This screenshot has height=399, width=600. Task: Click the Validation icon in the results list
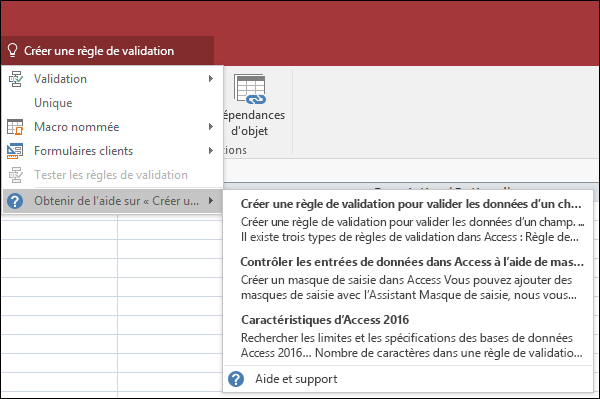[x=16, y=79]
